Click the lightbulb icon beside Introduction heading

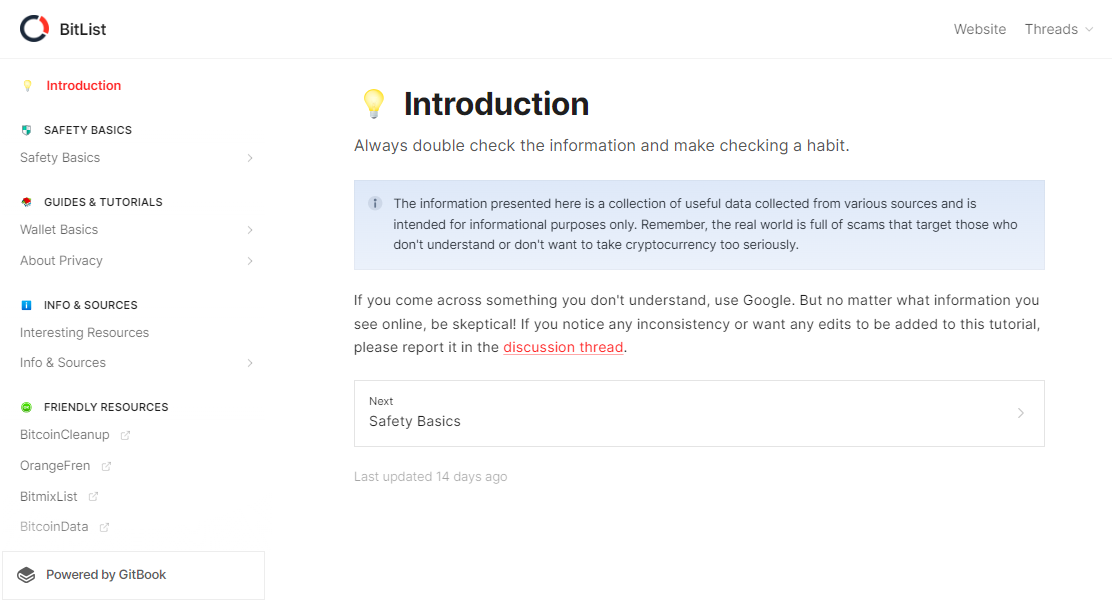pyautogui.click(x=373, y=103)
